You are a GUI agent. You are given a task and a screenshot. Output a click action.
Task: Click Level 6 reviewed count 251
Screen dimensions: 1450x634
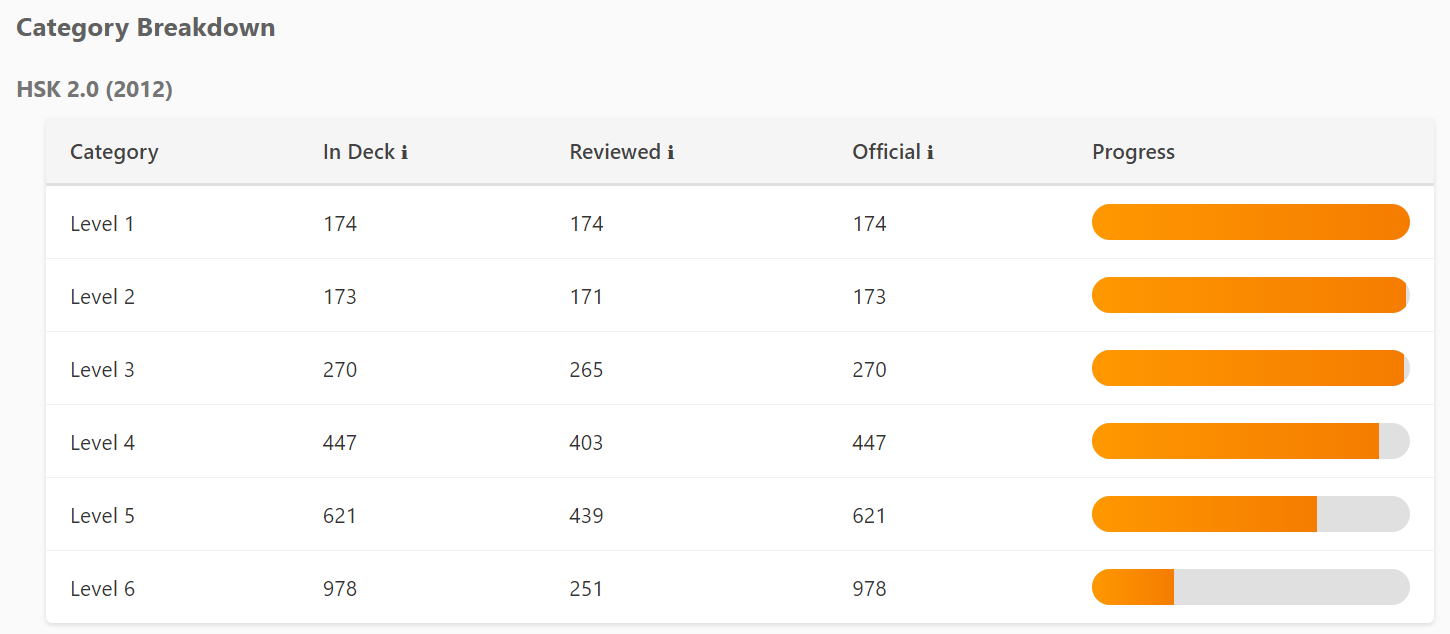click(586, 589)
